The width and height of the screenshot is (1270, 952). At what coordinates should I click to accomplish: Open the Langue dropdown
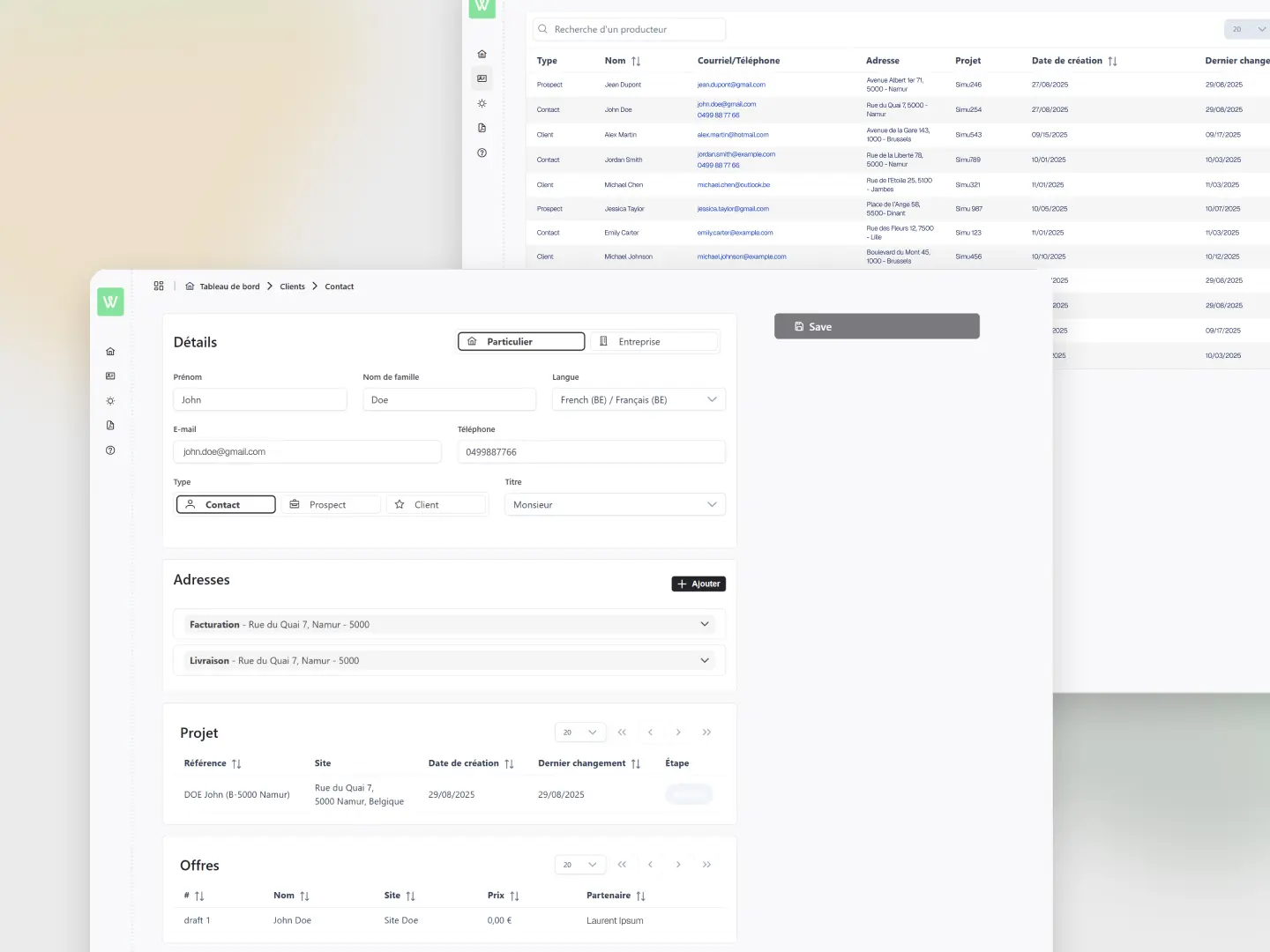[x=639, y=400]
